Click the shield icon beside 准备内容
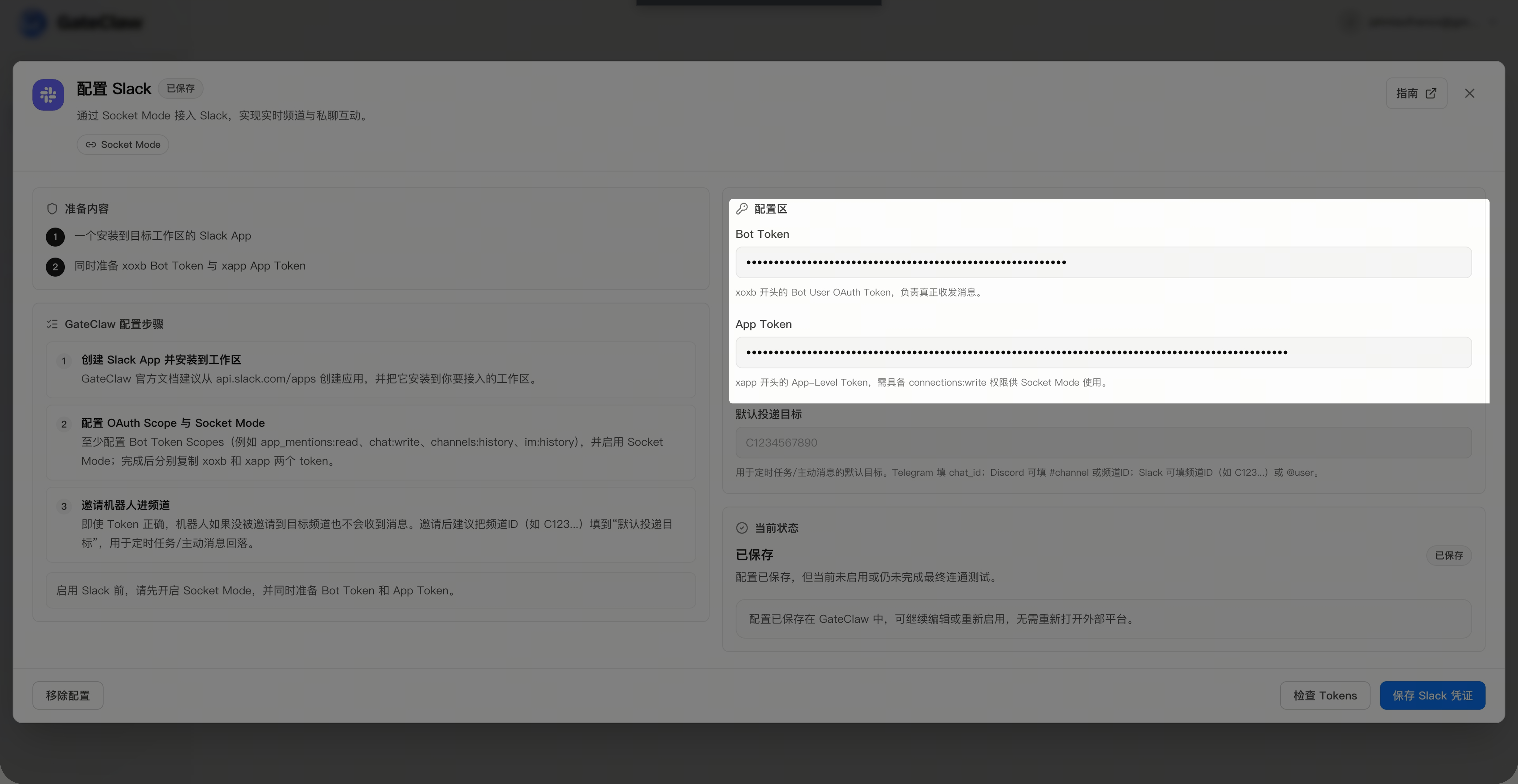The height and width of the screenshot is (784, 1518). (52, 208)
